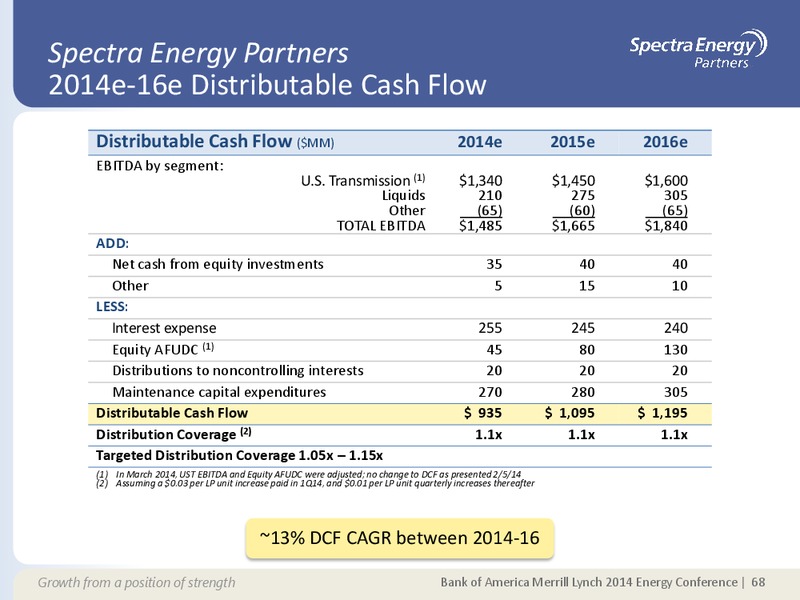
Task: Select ADD Other 2016e value 10
Action: coord(680,286)
